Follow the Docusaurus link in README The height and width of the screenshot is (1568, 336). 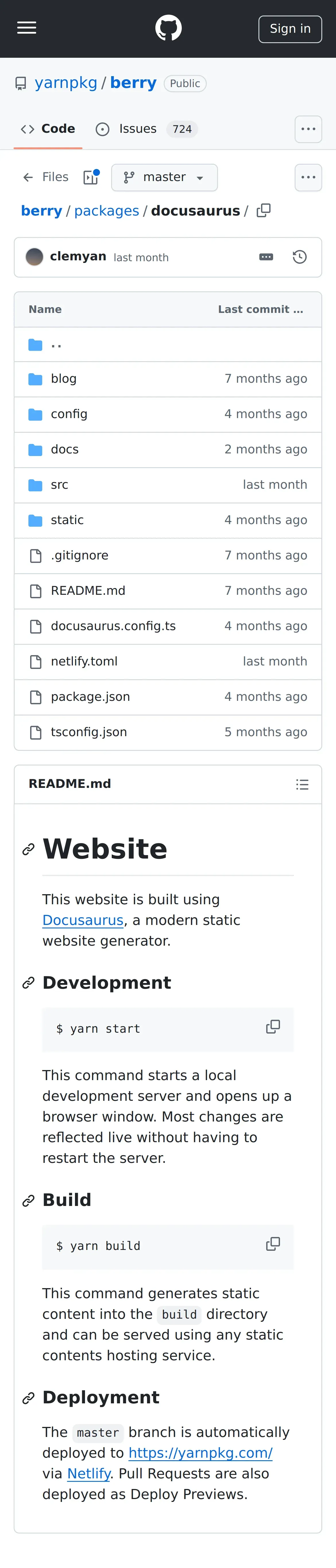point(83,920)
